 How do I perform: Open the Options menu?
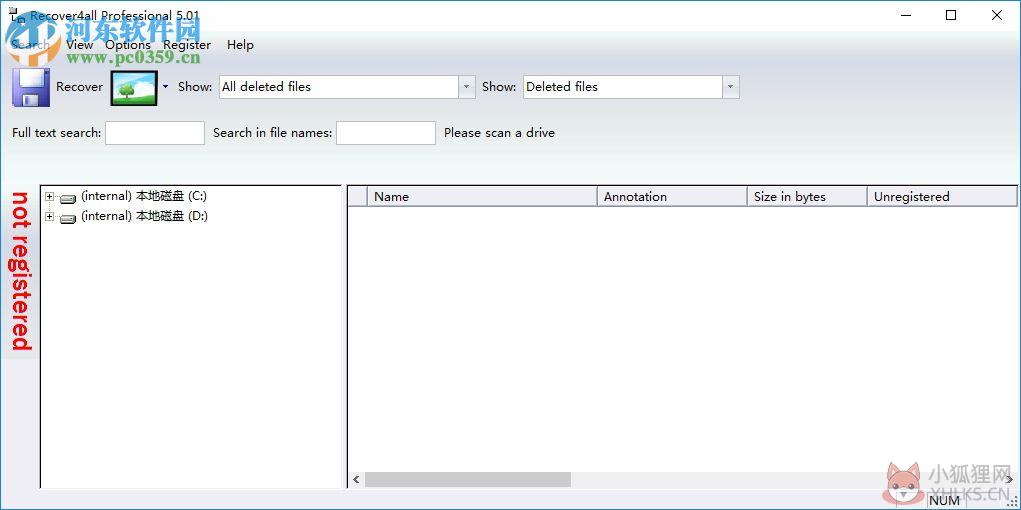128,45
